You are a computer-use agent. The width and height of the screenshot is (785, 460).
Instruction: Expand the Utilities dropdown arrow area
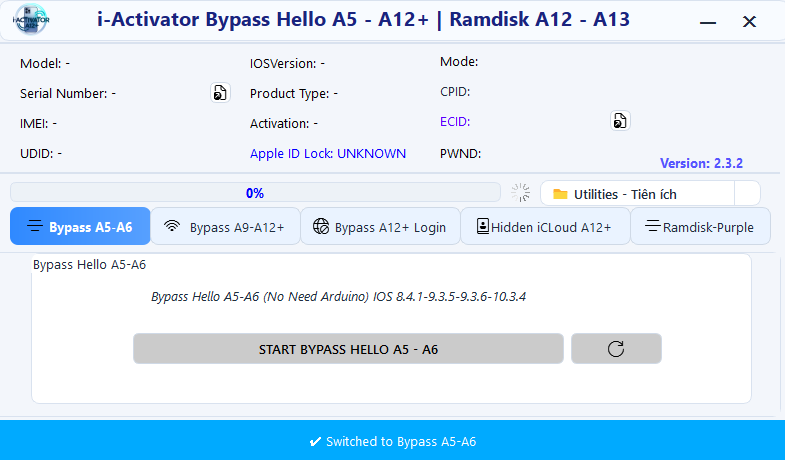[747, 193]
